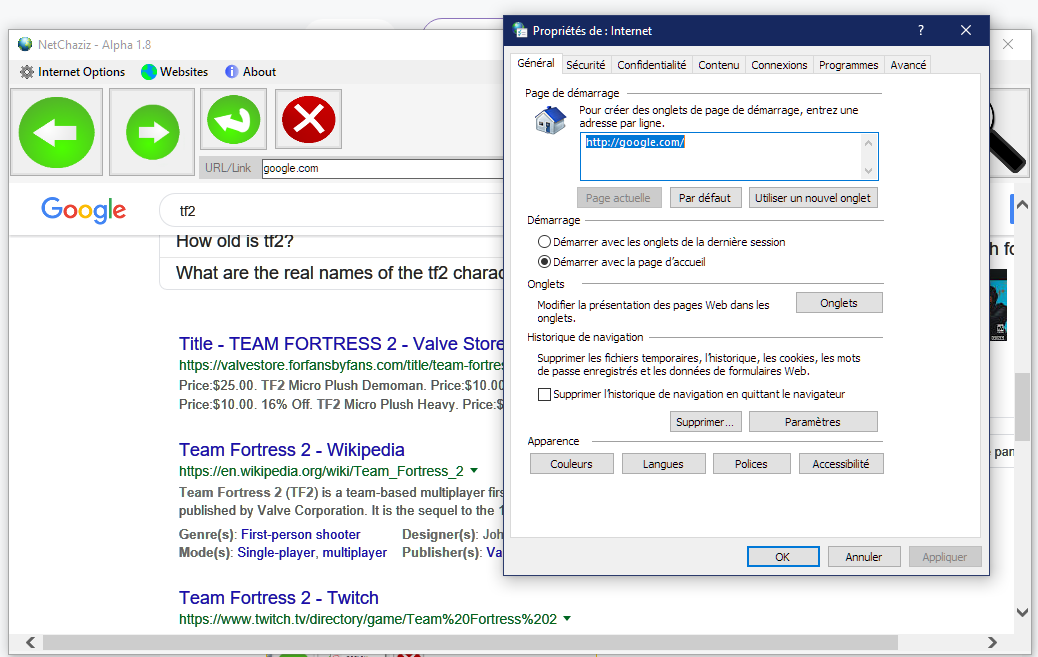The width and height of the screenshot is (1038, 657).
Task: Stop loading with the red X icon
Action: 308,119
